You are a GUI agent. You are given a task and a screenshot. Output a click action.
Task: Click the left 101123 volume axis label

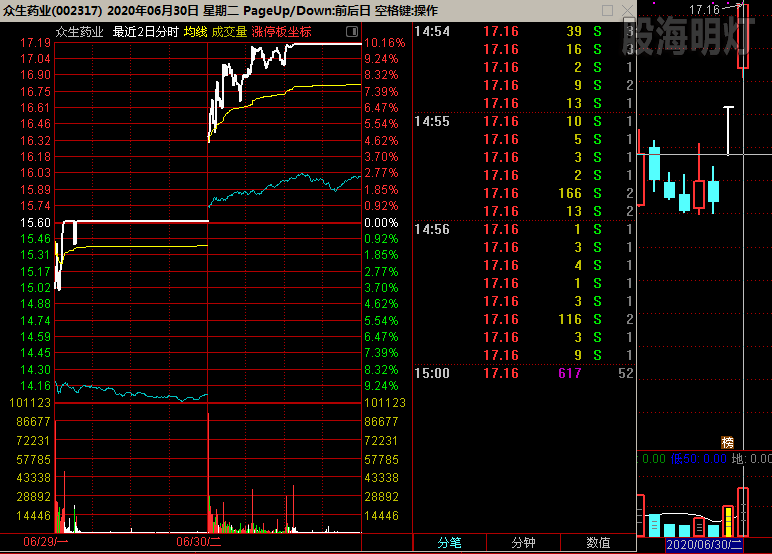click(30, 403)
